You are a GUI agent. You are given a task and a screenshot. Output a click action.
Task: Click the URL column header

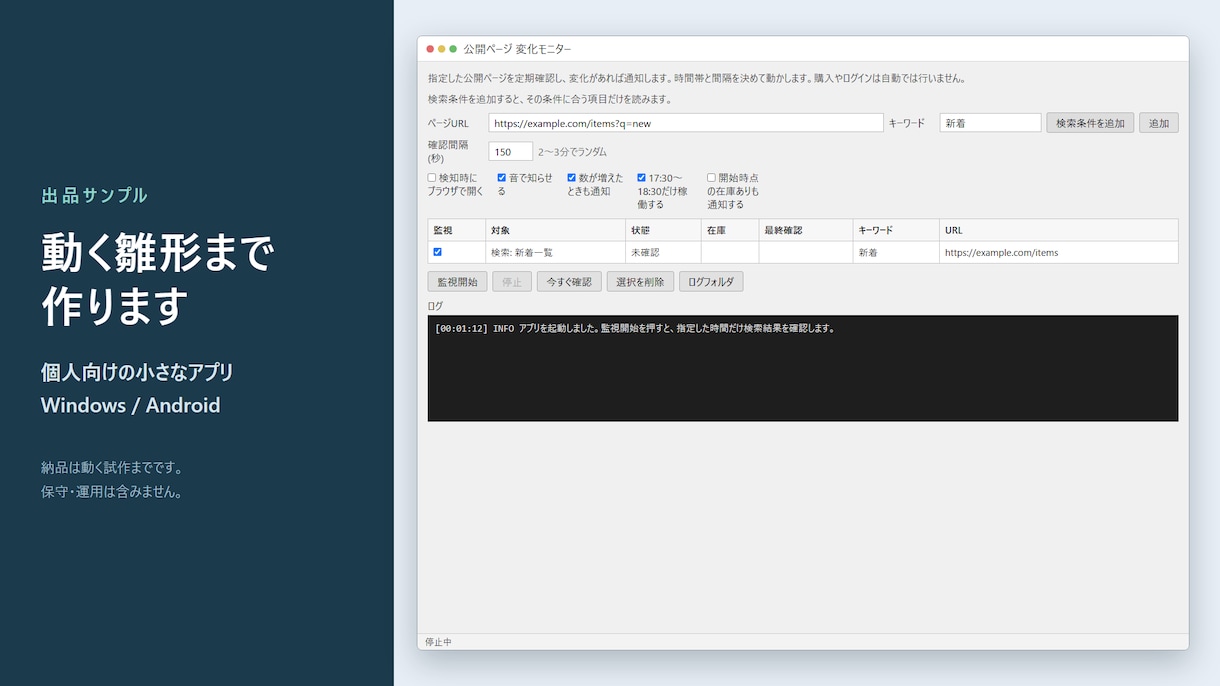point(1059,230)
